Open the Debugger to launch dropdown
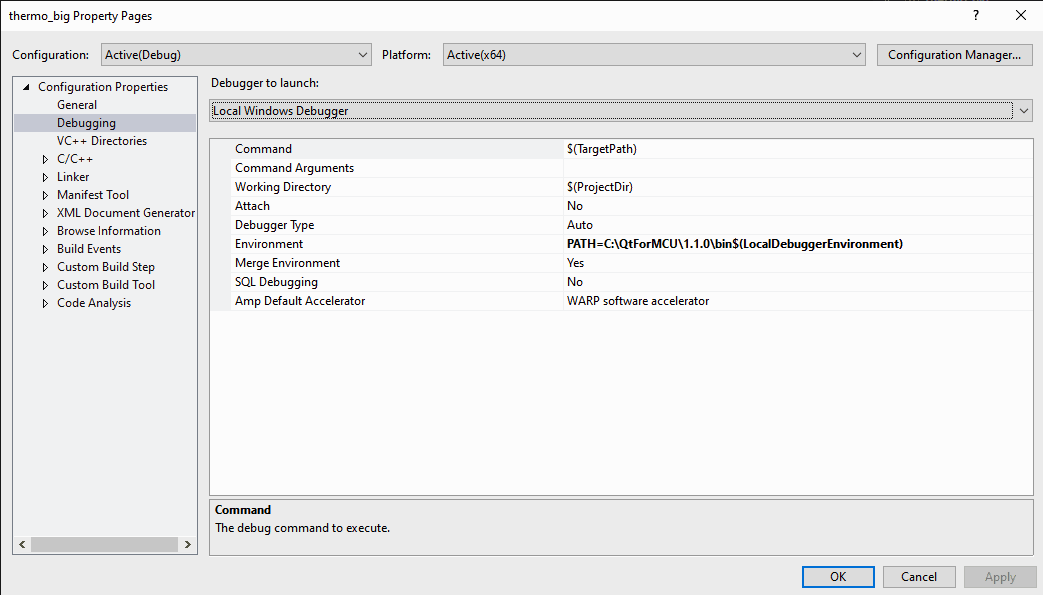 620,111
